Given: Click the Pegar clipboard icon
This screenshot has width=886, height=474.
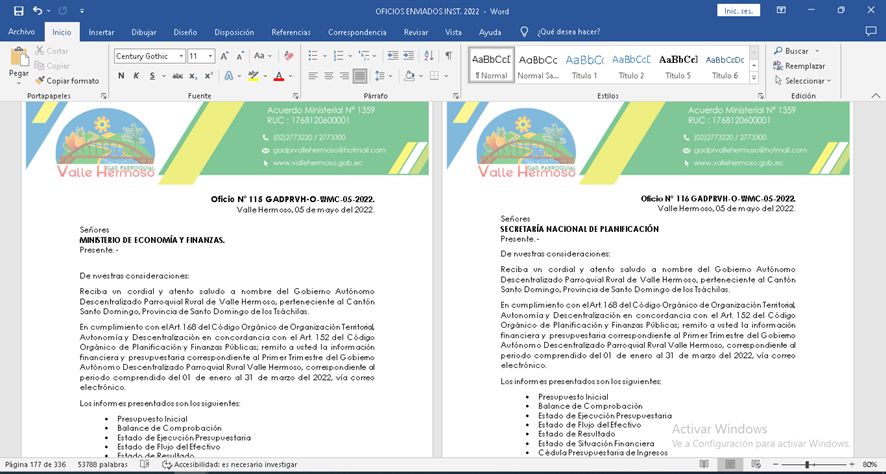Looking at the screenshot, I should pyautogui.click(x=18, y=60).
